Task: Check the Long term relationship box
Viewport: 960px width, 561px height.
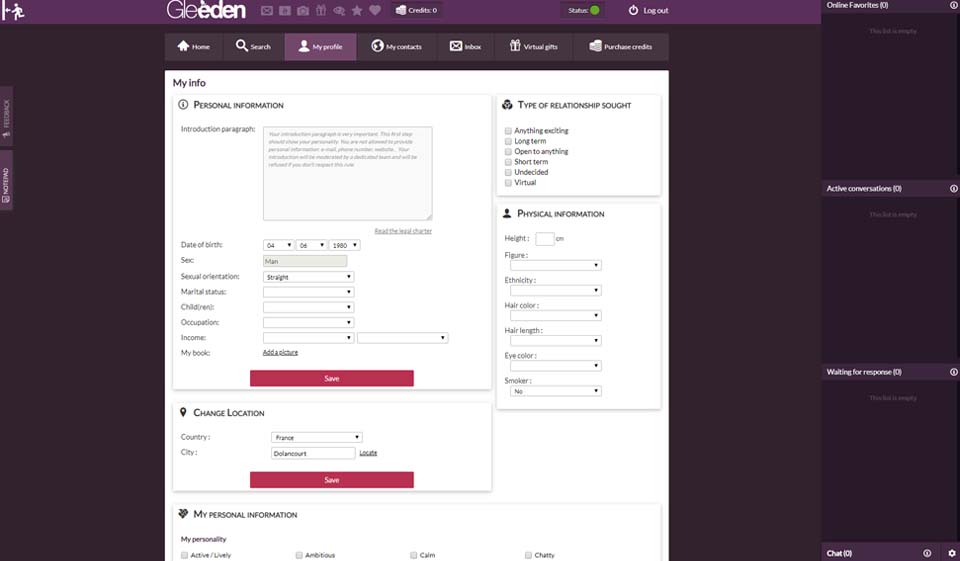Action: pos(508,141)
